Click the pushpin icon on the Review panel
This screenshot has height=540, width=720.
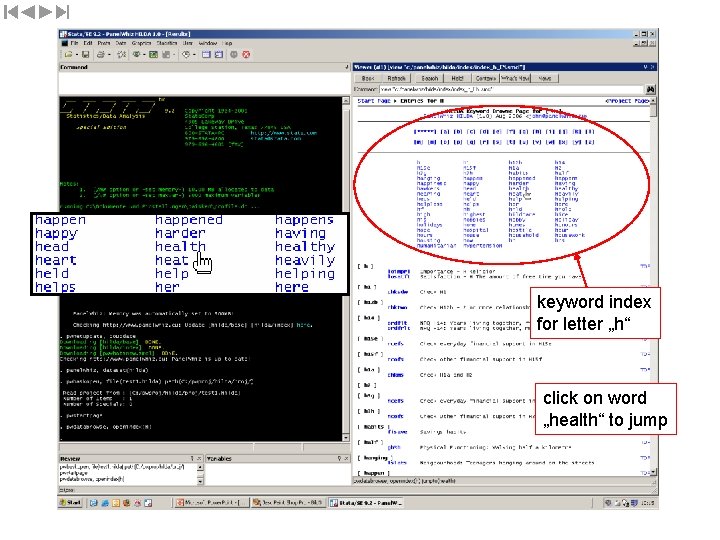(192, 458)
